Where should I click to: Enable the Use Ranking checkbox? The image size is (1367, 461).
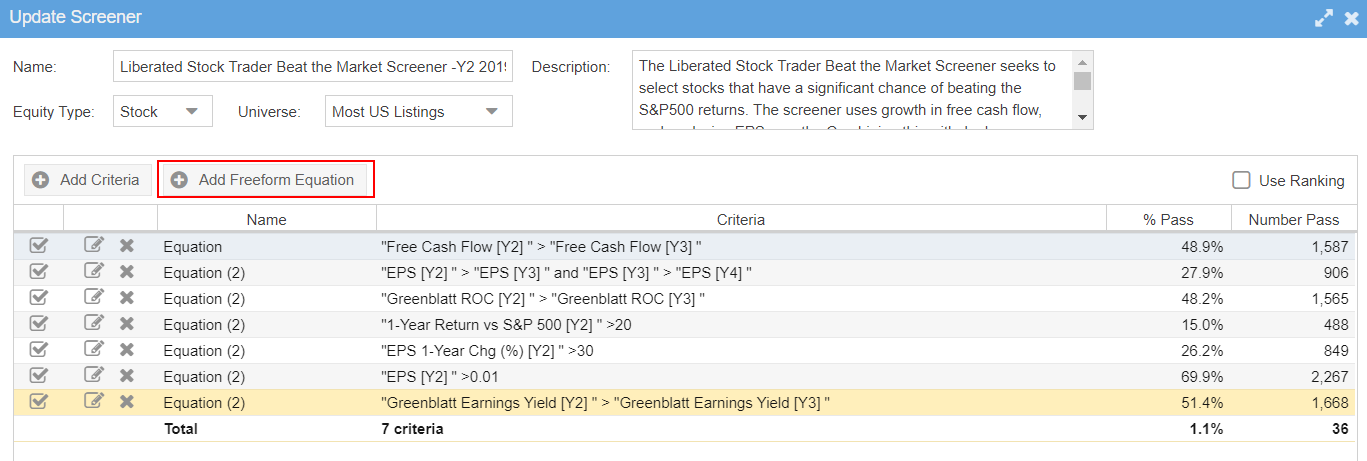pos(1241,180)
